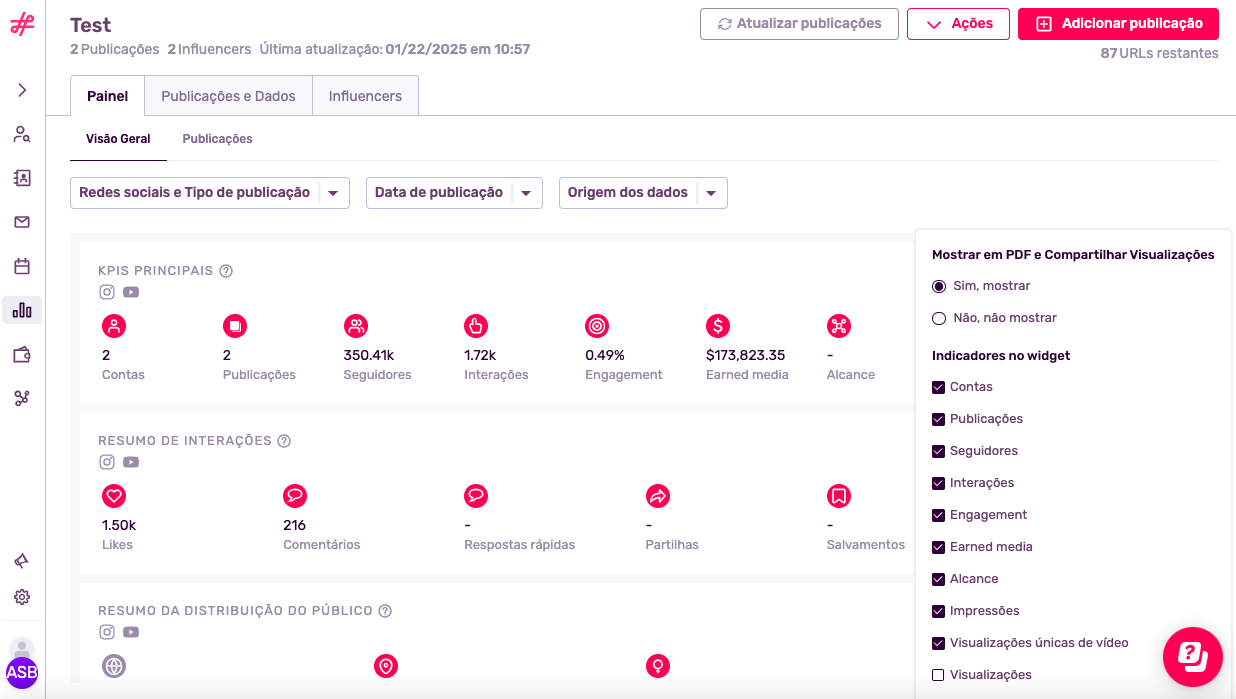
Task: Click the 350.41k Seguidores value
Action: tap(369, 355)
